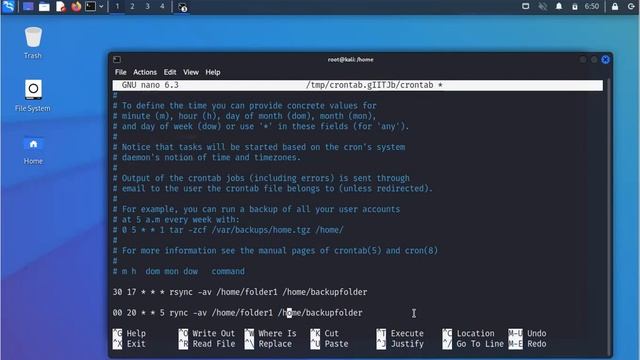The height and width of the screenshot is (360, 640).
Task: Click 'Output of the crontab jobs' comment line
Action: coord(261,178)
